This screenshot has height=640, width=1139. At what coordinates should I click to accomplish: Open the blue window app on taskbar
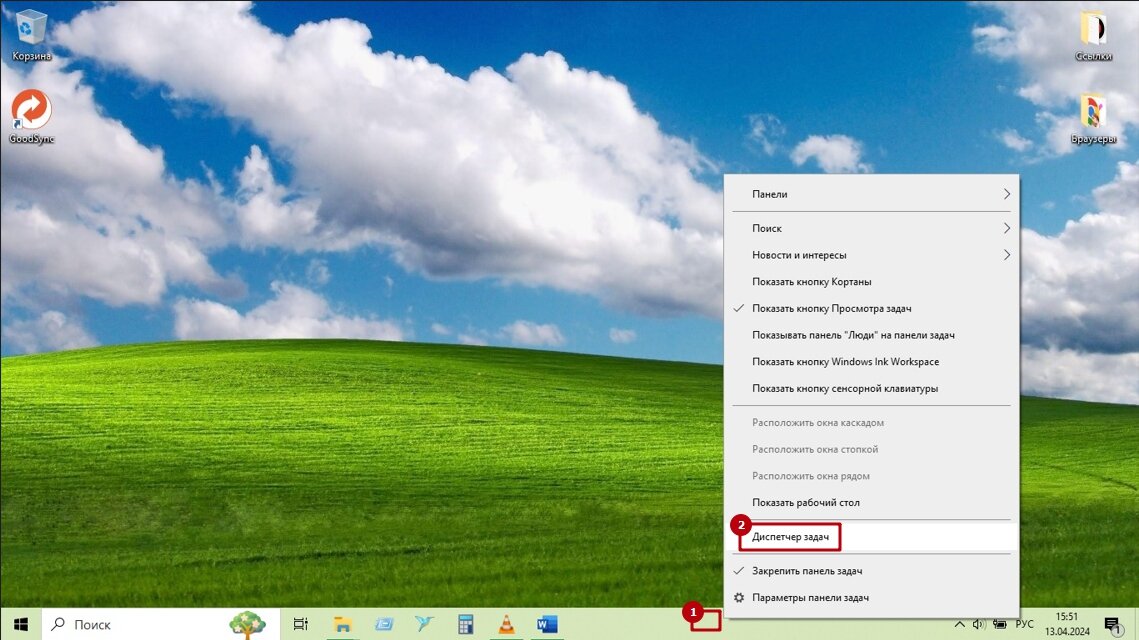click(x=384, y=624)
